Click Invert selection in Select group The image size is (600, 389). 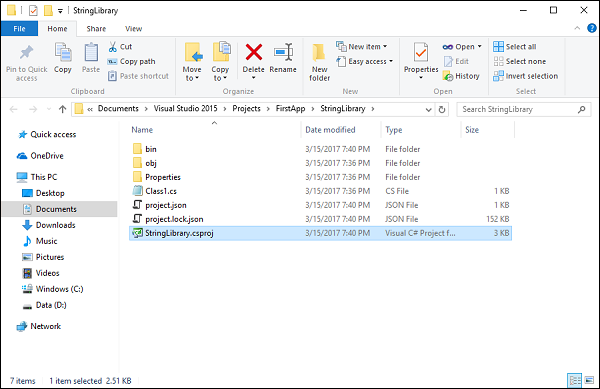525,76
